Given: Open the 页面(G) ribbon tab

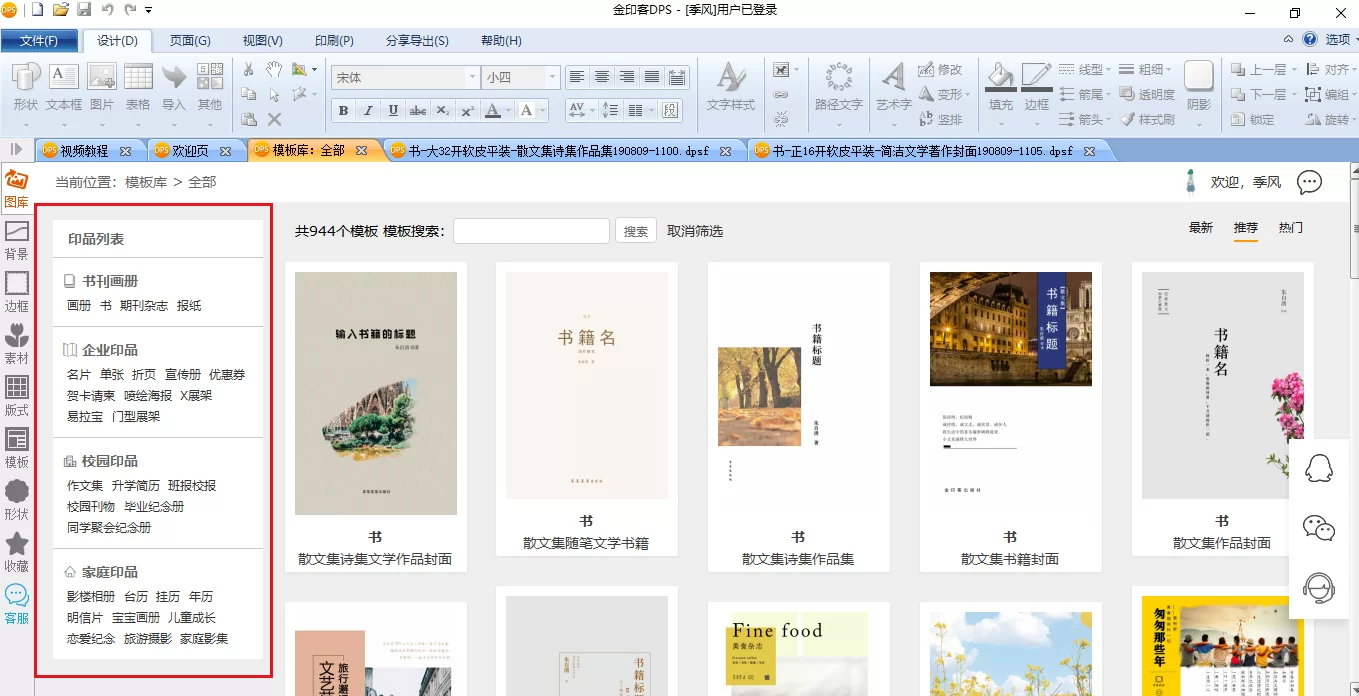Looking at the screenshot, I should [x=190, y=41].
